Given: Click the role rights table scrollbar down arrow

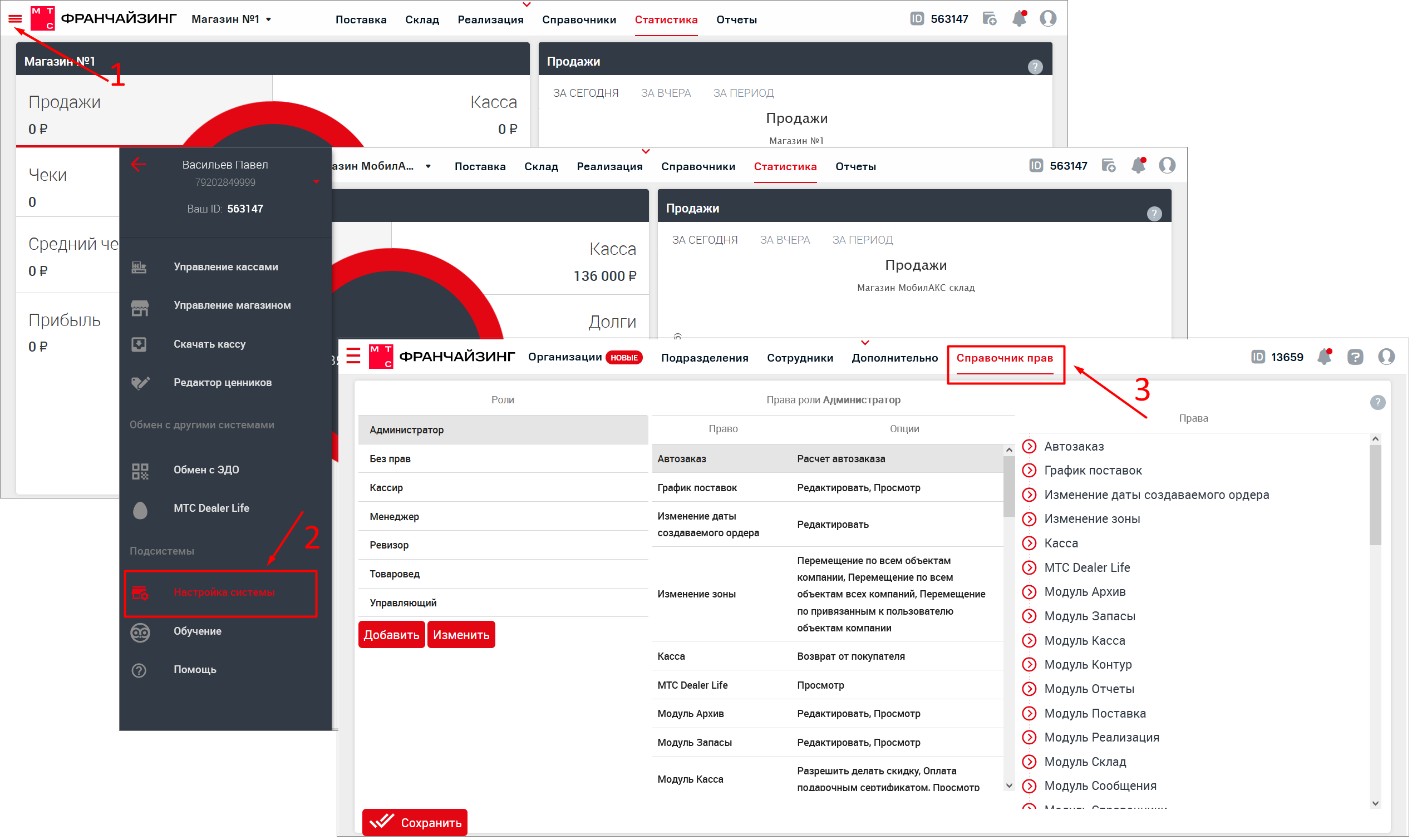Looking at the screenshot, I should click(x=1009, y=785).
